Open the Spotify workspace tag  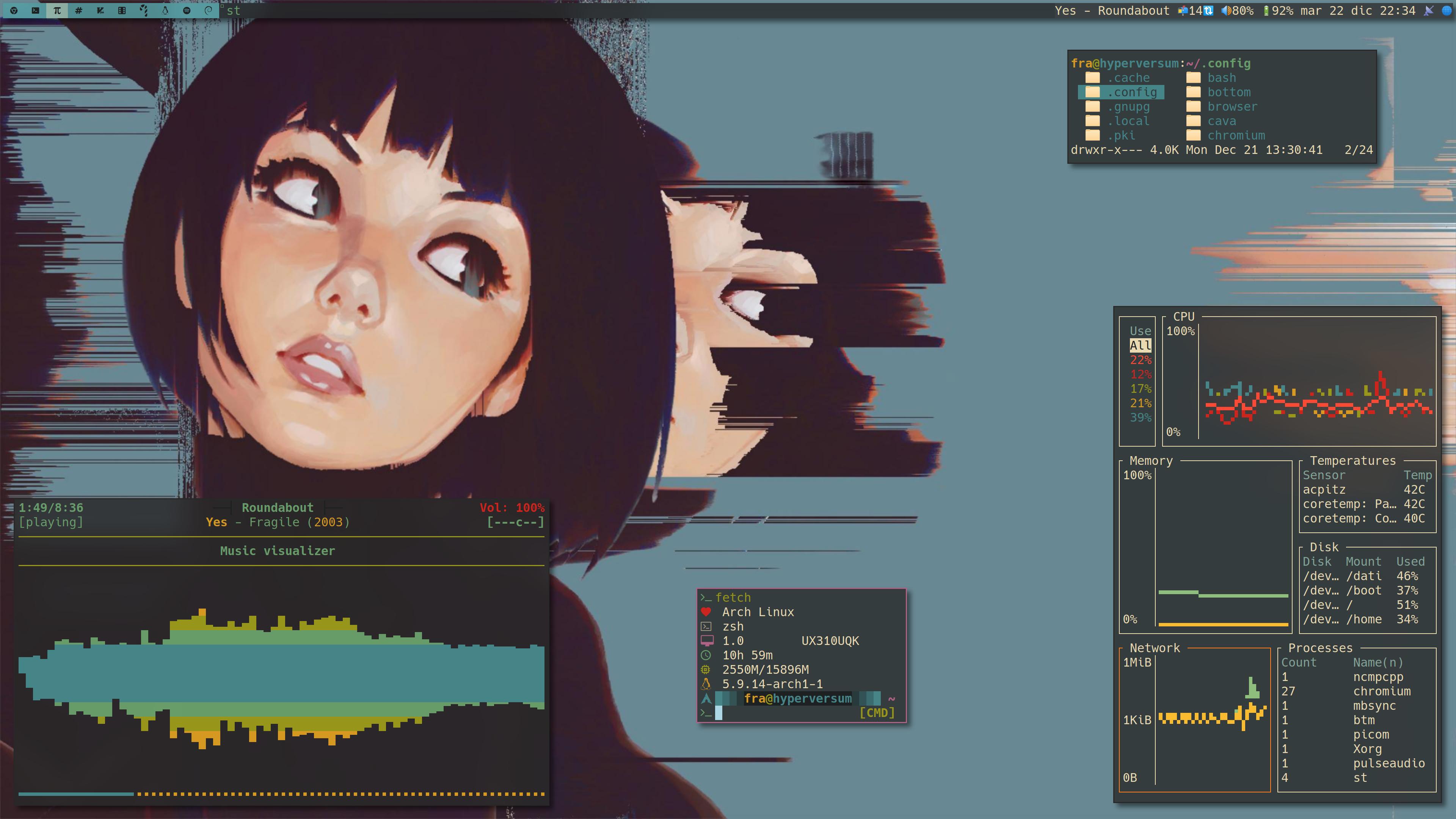point(187,10)
